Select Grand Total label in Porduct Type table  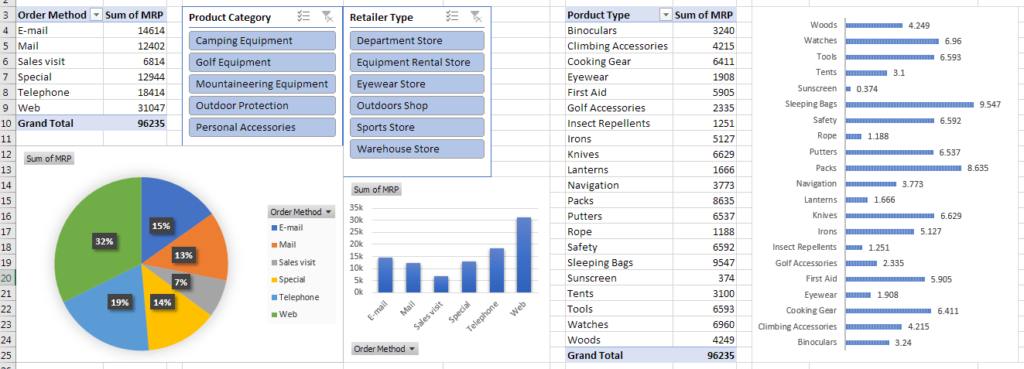(x=619, y=355)
